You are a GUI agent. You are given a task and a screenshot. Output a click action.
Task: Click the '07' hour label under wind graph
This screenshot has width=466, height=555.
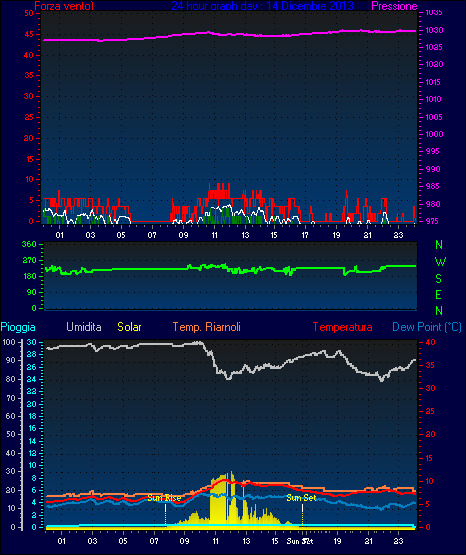152,235
